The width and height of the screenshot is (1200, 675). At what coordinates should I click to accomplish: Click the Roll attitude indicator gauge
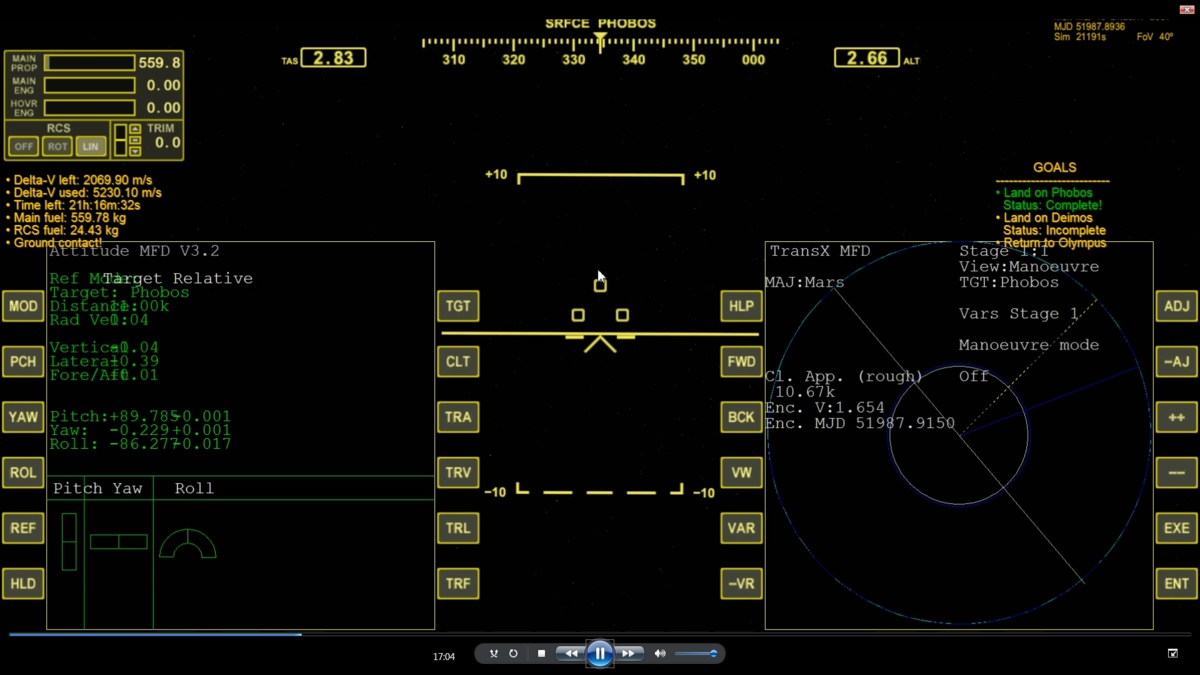[x=187, y=543]
